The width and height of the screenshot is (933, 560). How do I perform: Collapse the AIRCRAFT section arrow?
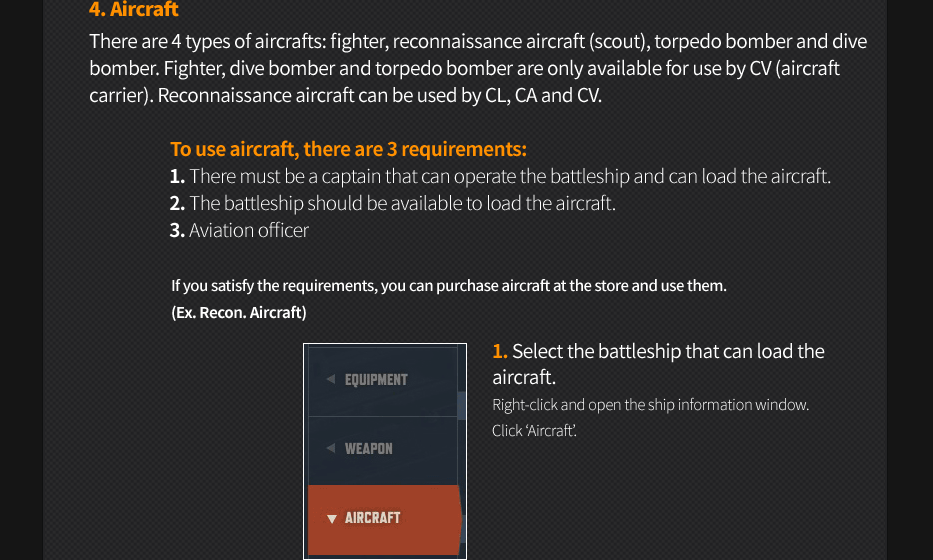(x=332, y=518)
